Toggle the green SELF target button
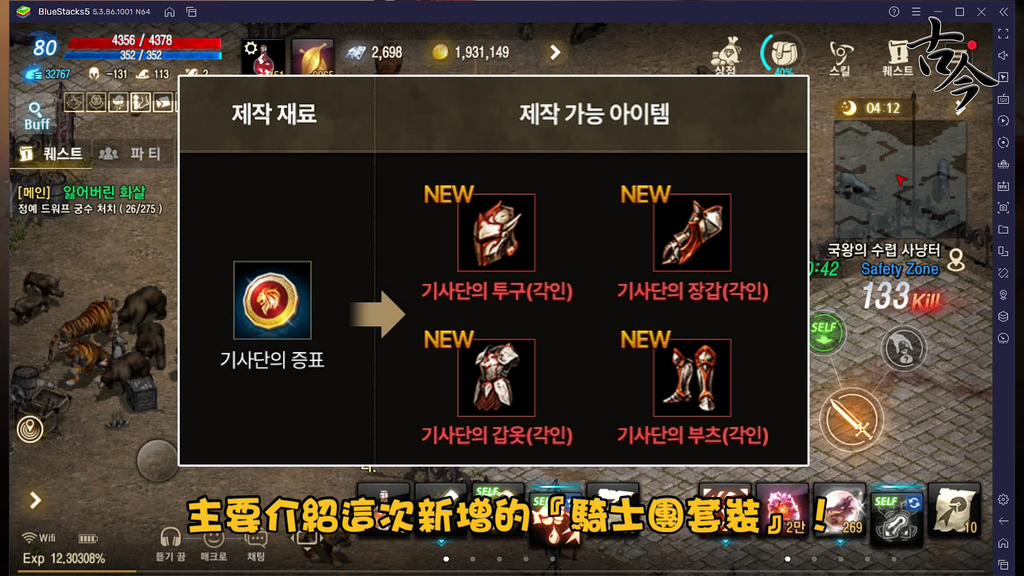Image resolution: width=1024 pixels, height=576 pixels. tap(825, 333)
